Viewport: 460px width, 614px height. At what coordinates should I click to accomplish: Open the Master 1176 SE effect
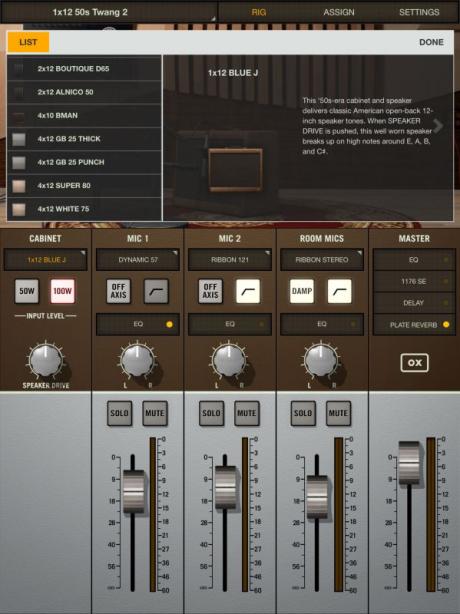[x=414, y=281]
